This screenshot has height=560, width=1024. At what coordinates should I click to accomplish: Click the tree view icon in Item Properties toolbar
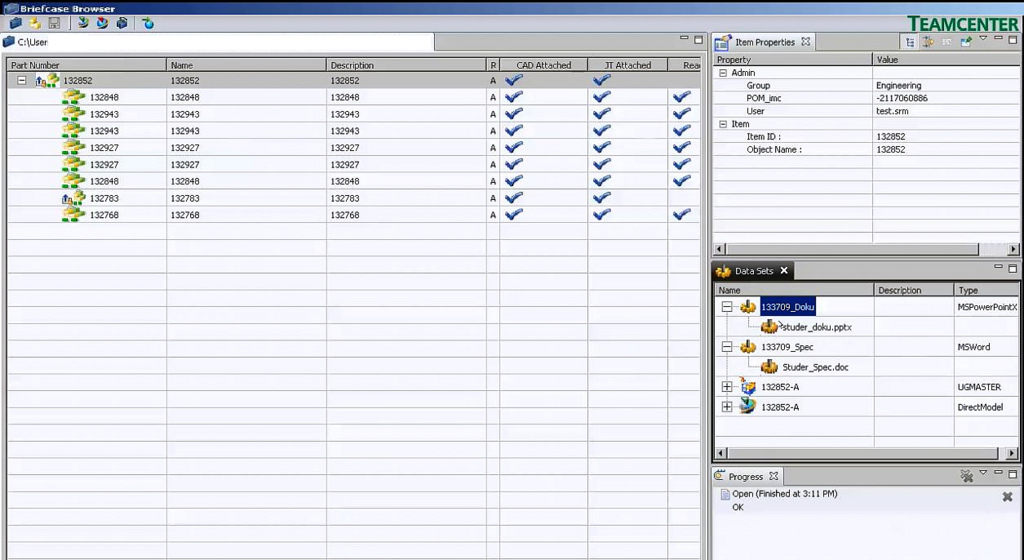pyautogui.click(x=910, y=42)
